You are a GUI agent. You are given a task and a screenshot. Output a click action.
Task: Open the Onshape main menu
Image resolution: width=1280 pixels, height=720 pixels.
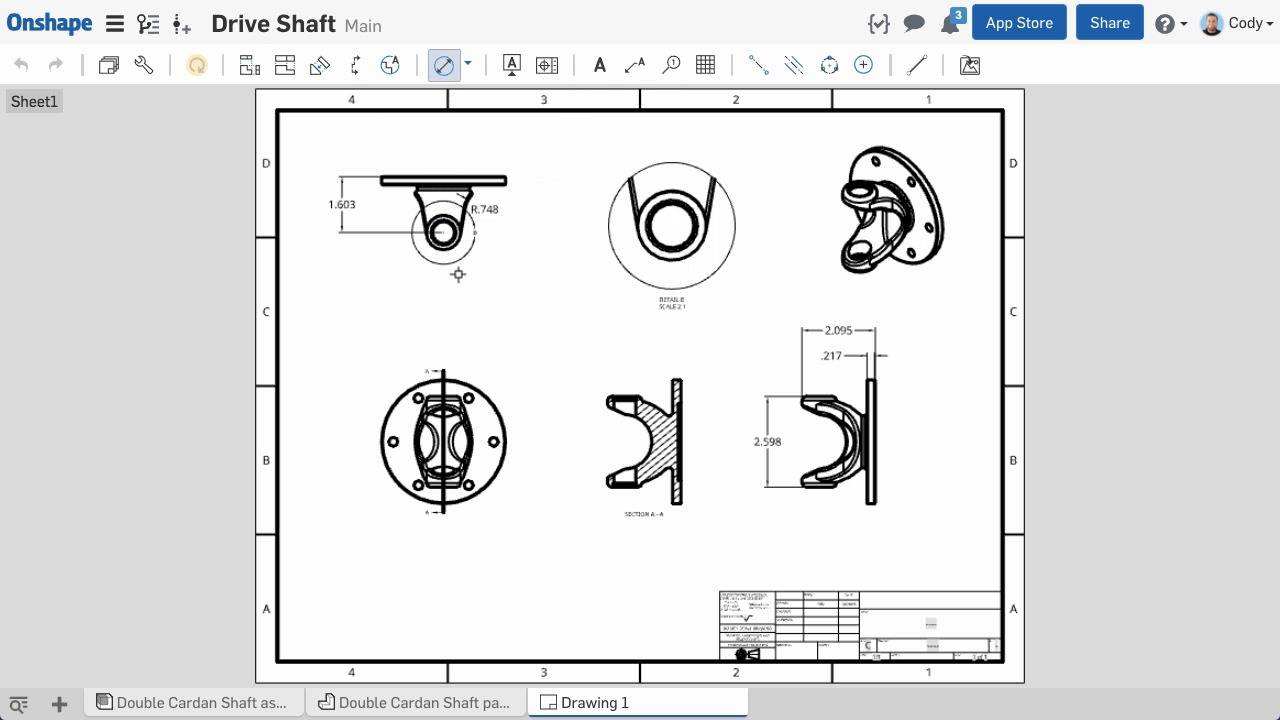tap(115, 23)
